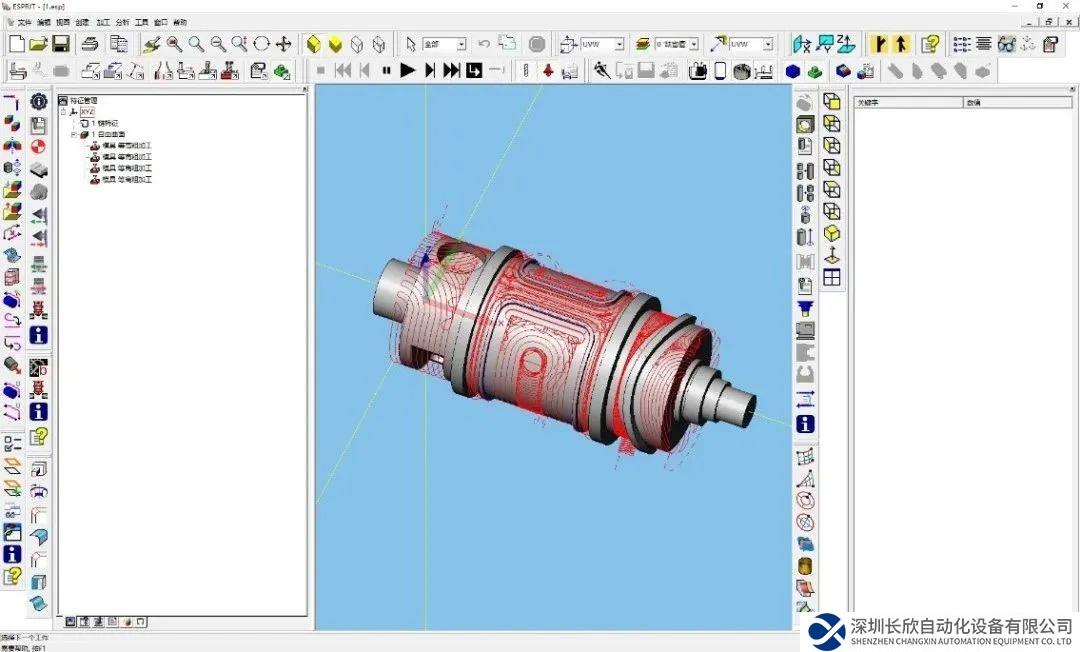Select the XYZ node in feature tree

(88, 112)
